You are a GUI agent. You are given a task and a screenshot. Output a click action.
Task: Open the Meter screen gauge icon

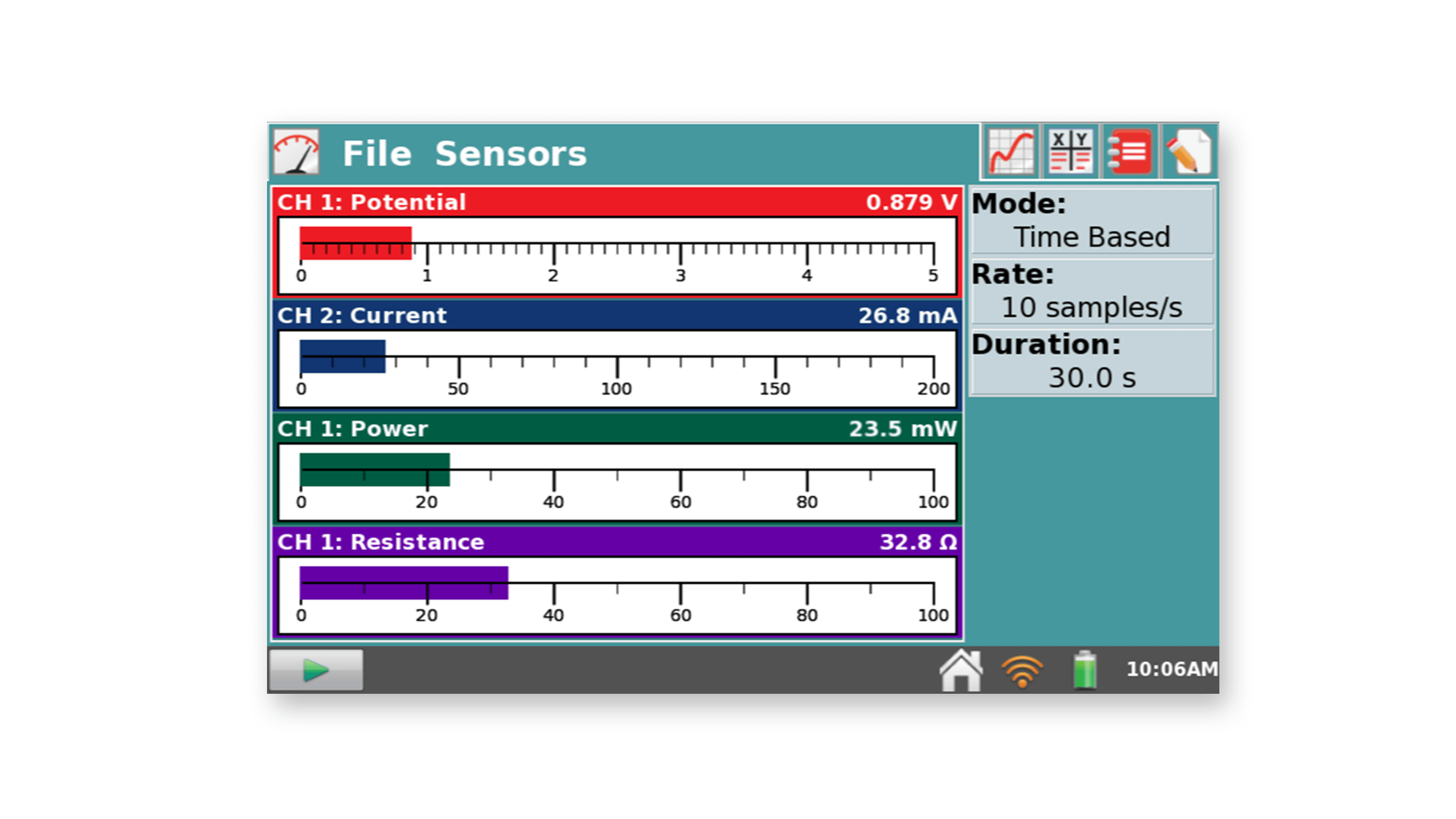pyautogui.click(x=296, y=153)
